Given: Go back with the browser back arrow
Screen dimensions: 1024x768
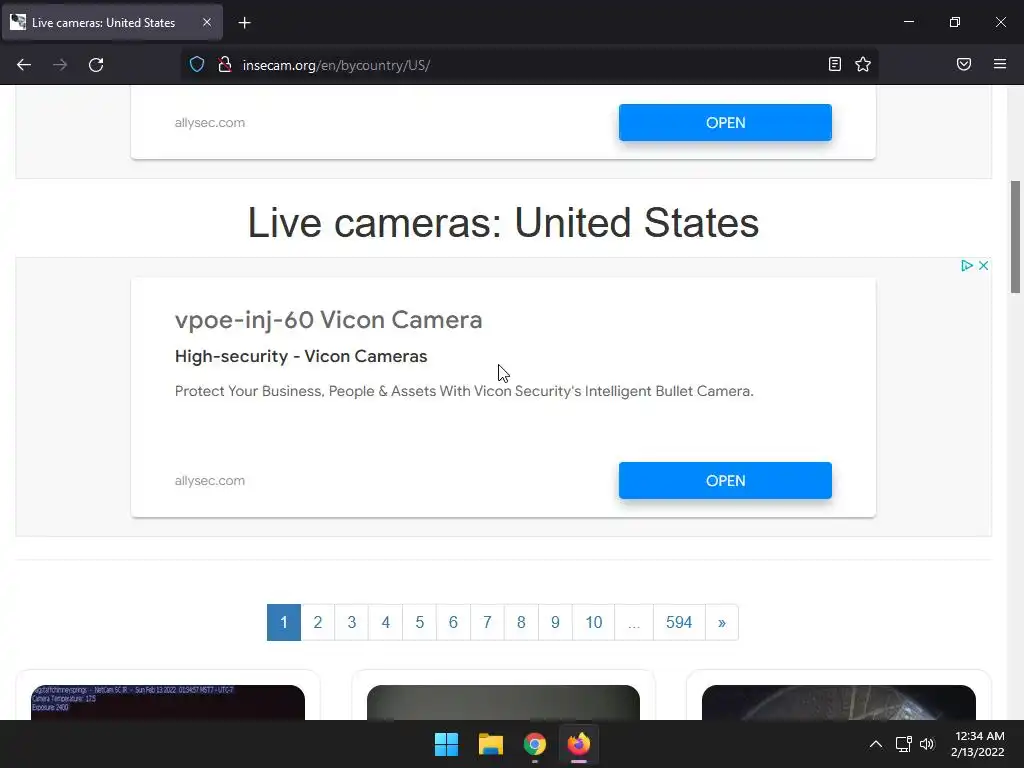Looking at the screenshot, I should 24,65.
